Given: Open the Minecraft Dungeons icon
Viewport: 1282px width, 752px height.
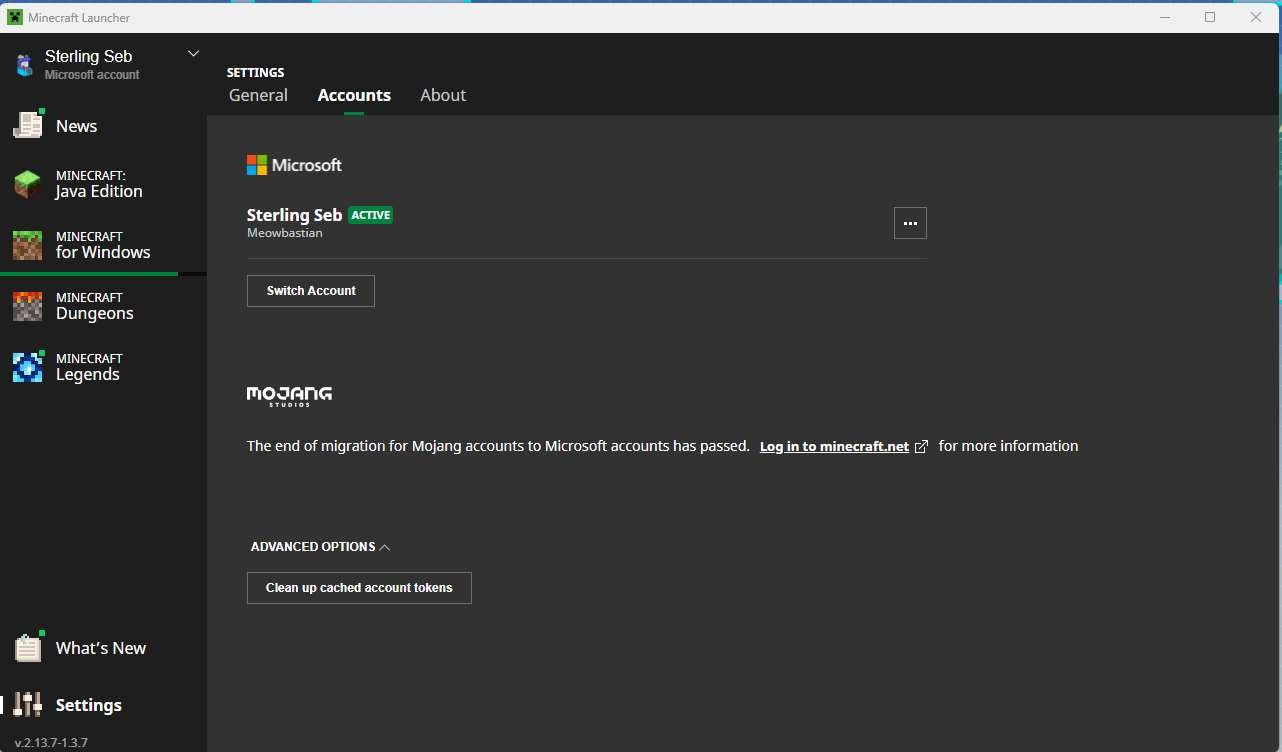Looking at the screenshot, I should 28,306.
